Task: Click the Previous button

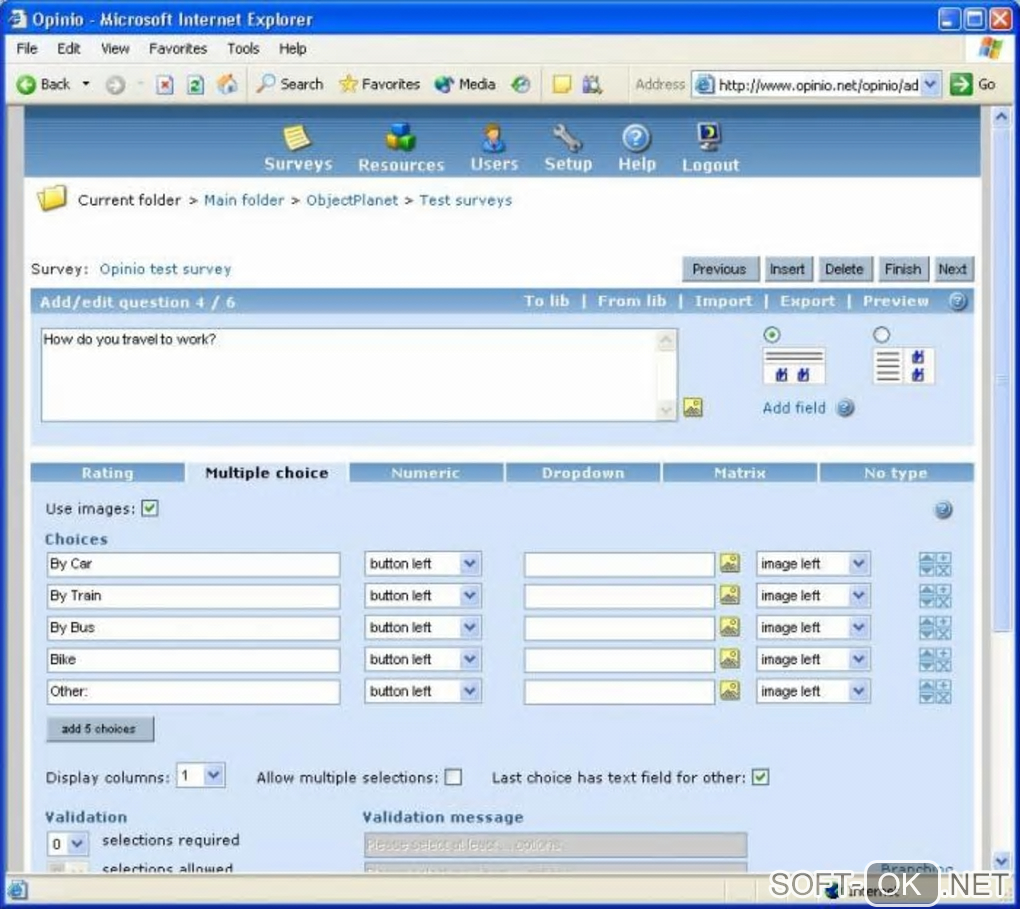Action: (x=720, y=269)
